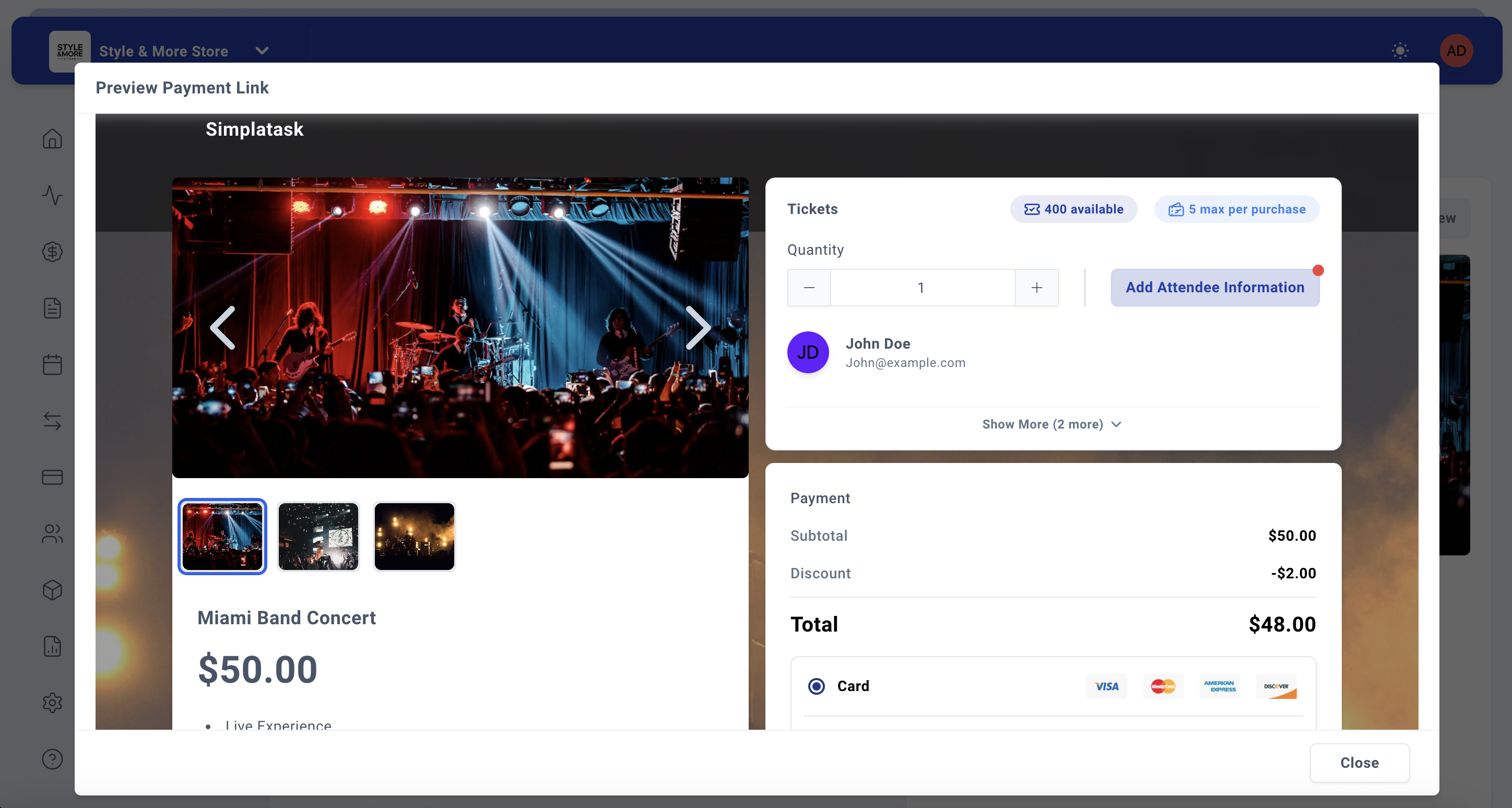
Task: Click the quantity input field
Action: pyautogui.click(x=922, y=288)
